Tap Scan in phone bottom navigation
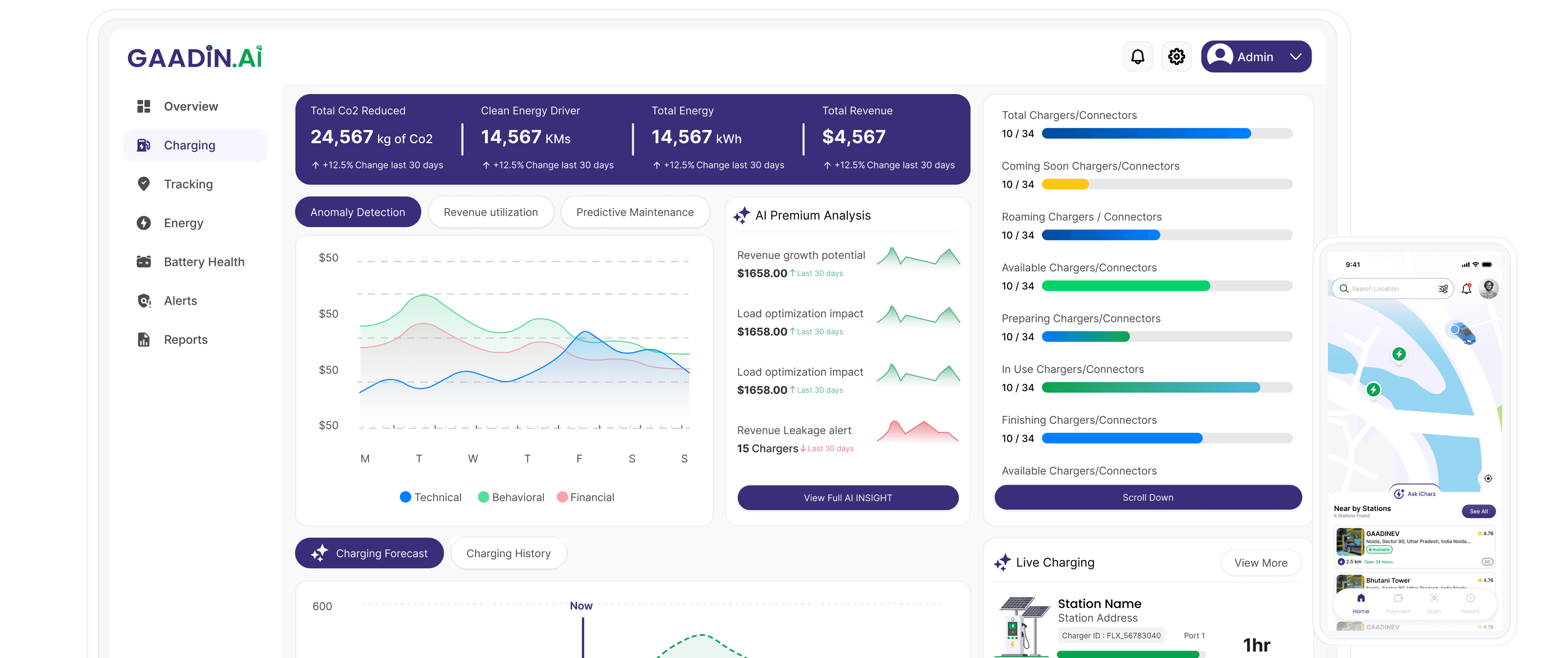The width and height of the screenshot is (1568, 658). pos(1434,604)
